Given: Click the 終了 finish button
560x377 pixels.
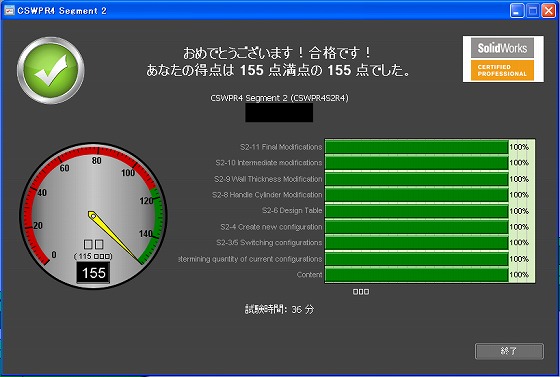Looking at the screenshot, I should (509, 351).
